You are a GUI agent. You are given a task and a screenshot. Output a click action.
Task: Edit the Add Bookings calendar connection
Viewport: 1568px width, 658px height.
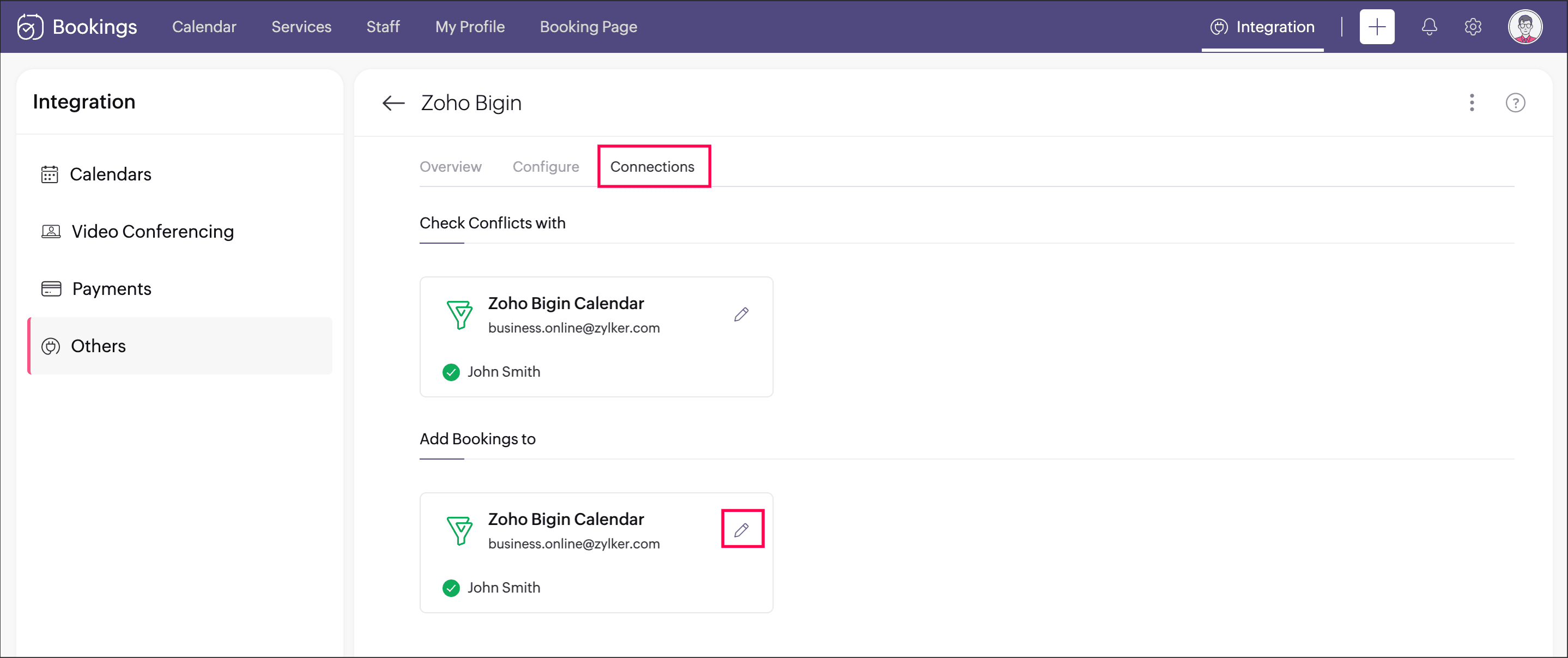[741, 530]
